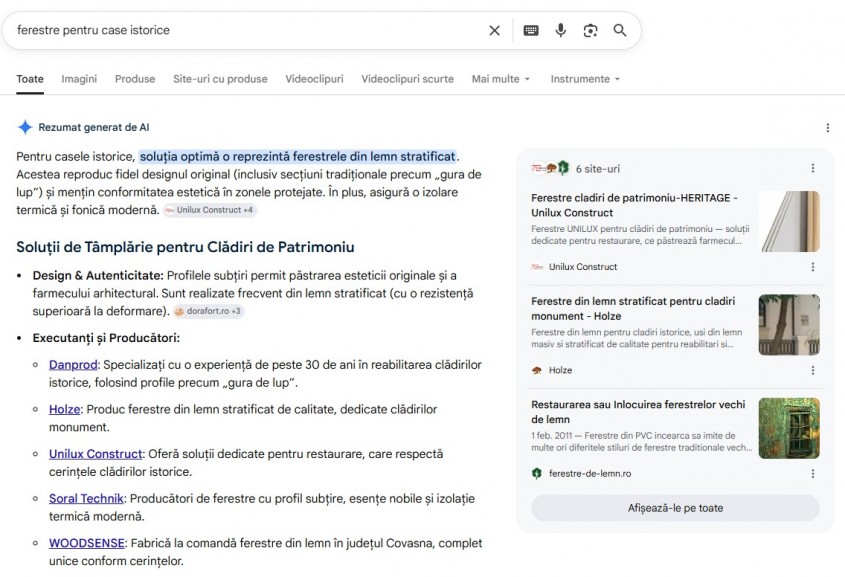Click the Executanți și Producători bullet heading
The height and width of the screenshot is (577, 845).
pyautogui.click(x=106, y=338)
